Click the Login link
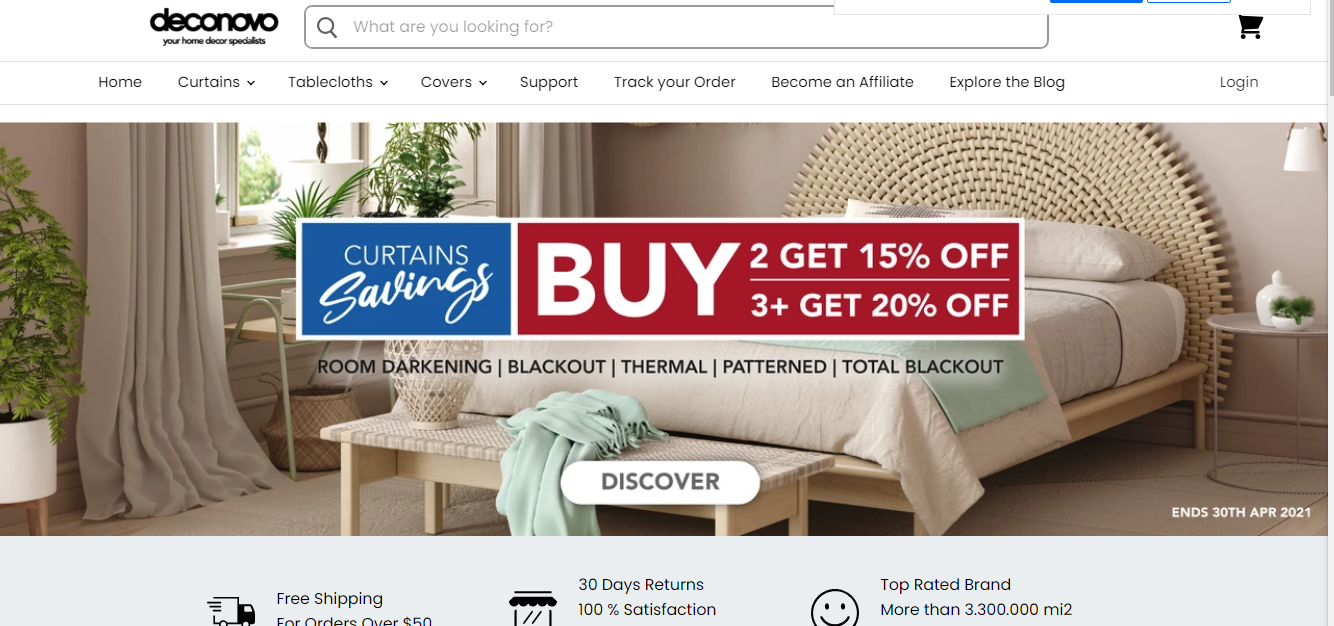This screenshot has height=626, width=1334. point(1239,82)
